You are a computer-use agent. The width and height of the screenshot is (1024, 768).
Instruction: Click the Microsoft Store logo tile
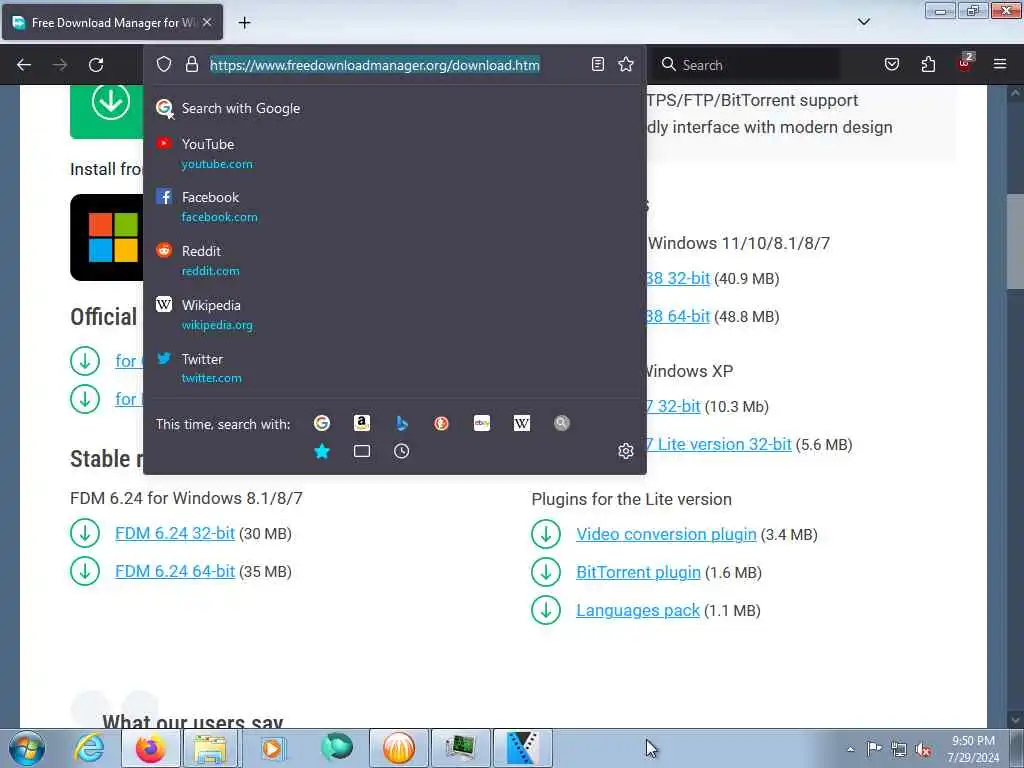click(107, 237)
